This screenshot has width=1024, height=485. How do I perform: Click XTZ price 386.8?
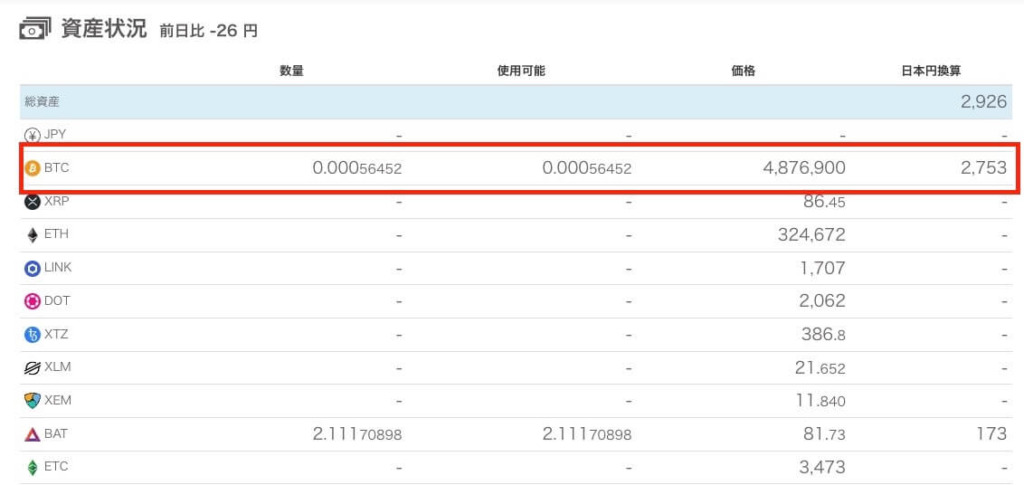tap(824, 335)
